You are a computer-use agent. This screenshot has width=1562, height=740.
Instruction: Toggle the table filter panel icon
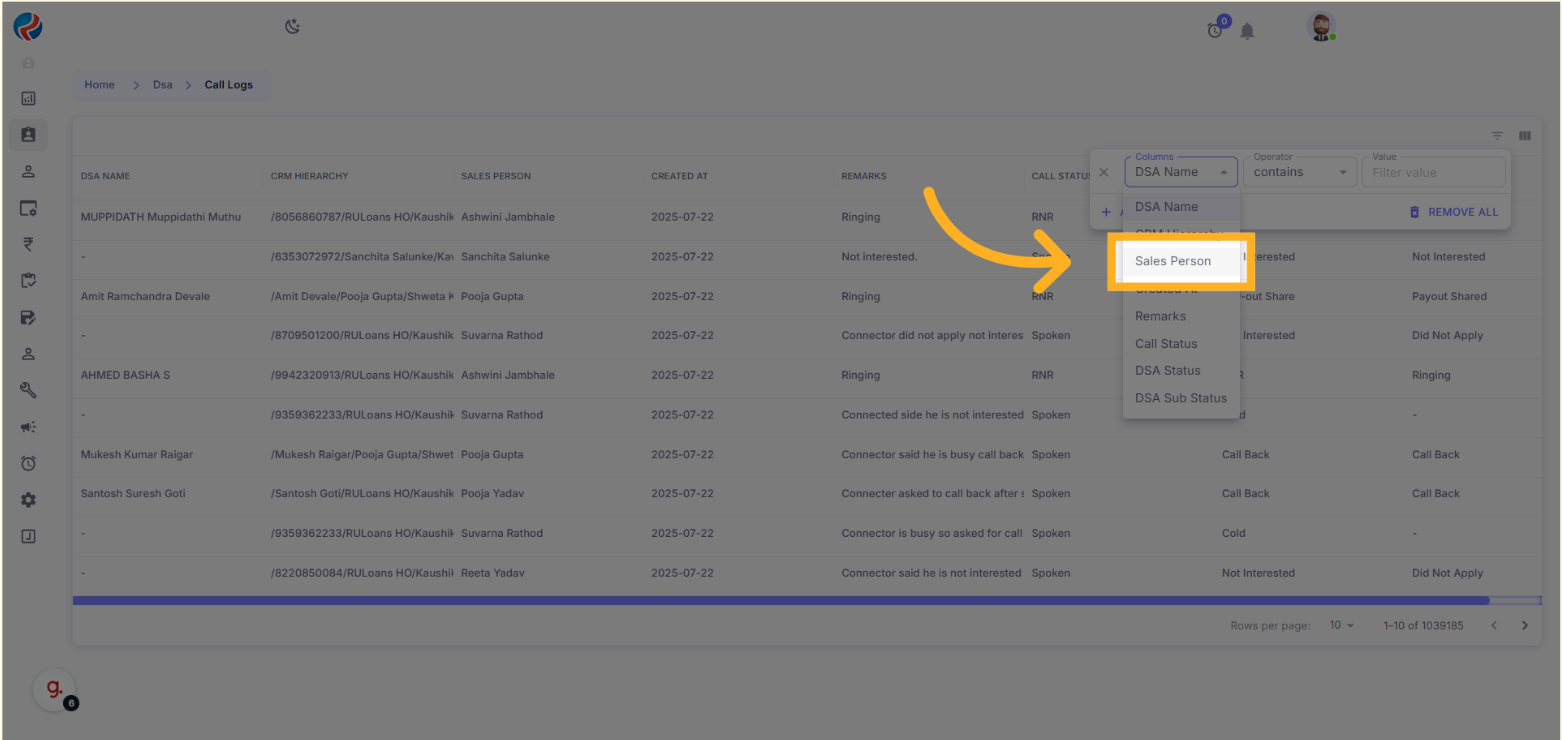click(x=1497, y=136)
